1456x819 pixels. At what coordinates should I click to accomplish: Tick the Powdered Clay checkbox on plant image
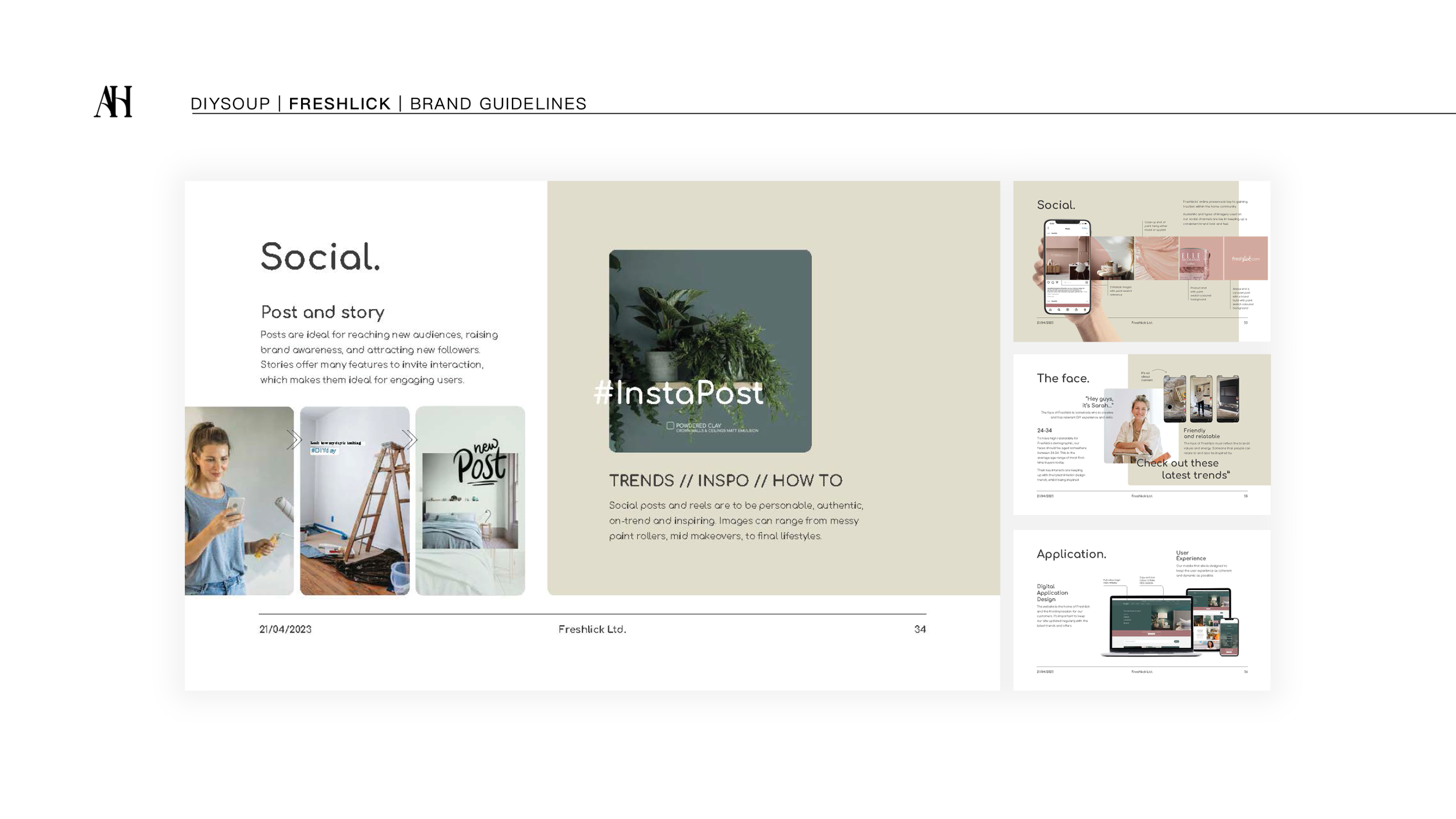pyautogui.click(x=670, y=426)
